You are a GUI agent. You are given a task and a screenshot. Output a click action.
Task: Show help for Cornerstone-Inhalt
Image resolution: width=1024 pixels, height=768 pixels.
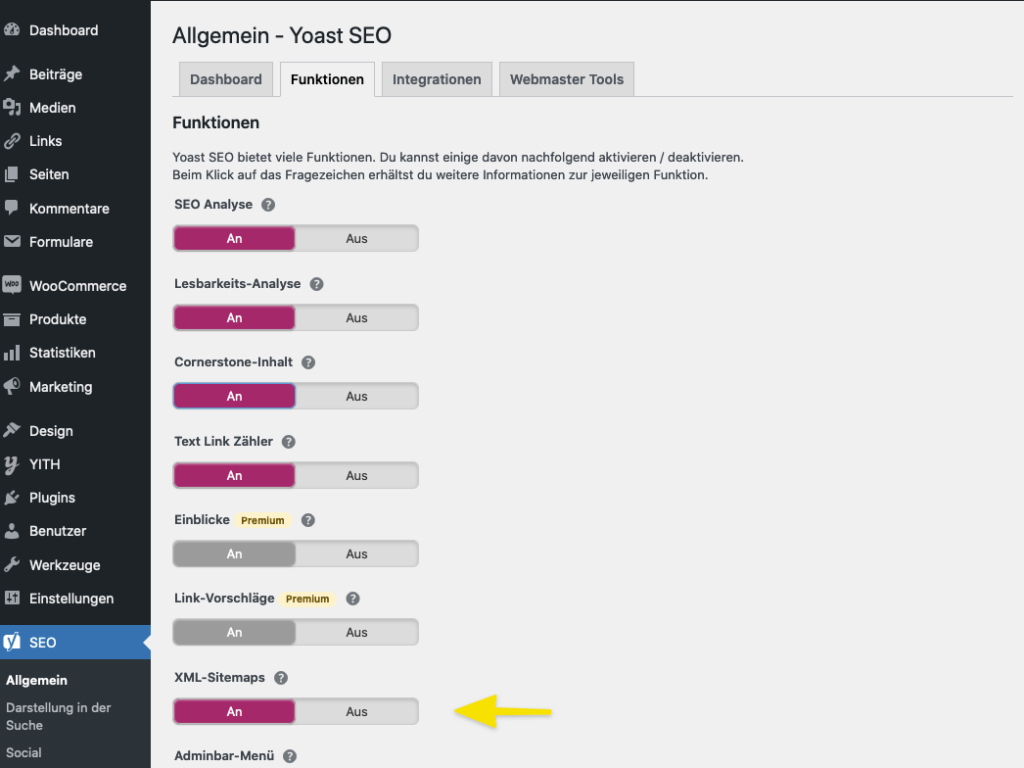(308, 362)
